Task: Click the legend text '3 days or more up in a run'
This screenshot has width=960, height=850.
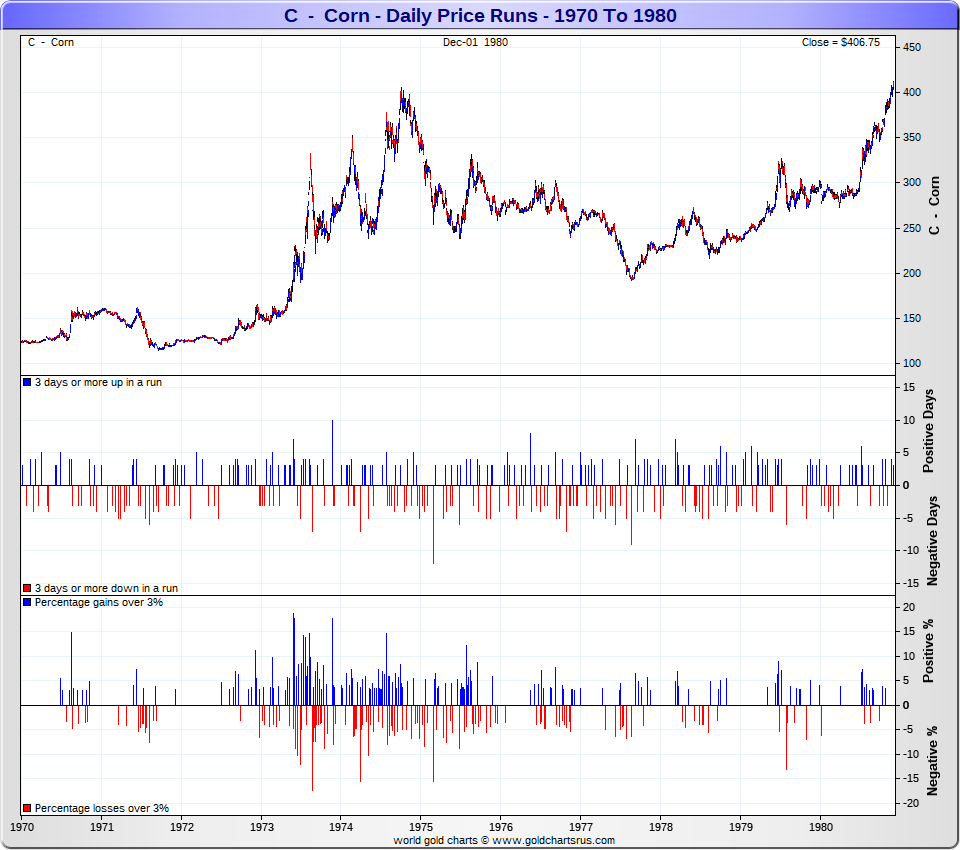Action: click(x=99, y=382)
